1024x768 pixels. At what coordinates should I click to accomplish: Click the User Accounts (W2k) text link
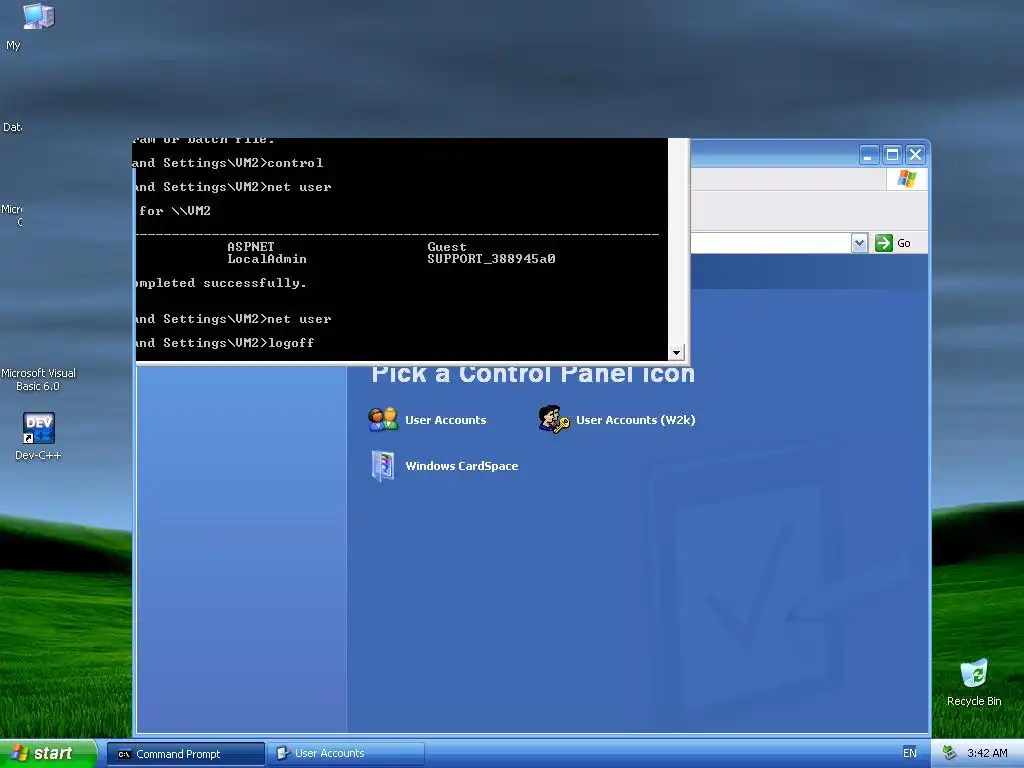point(635,420)
